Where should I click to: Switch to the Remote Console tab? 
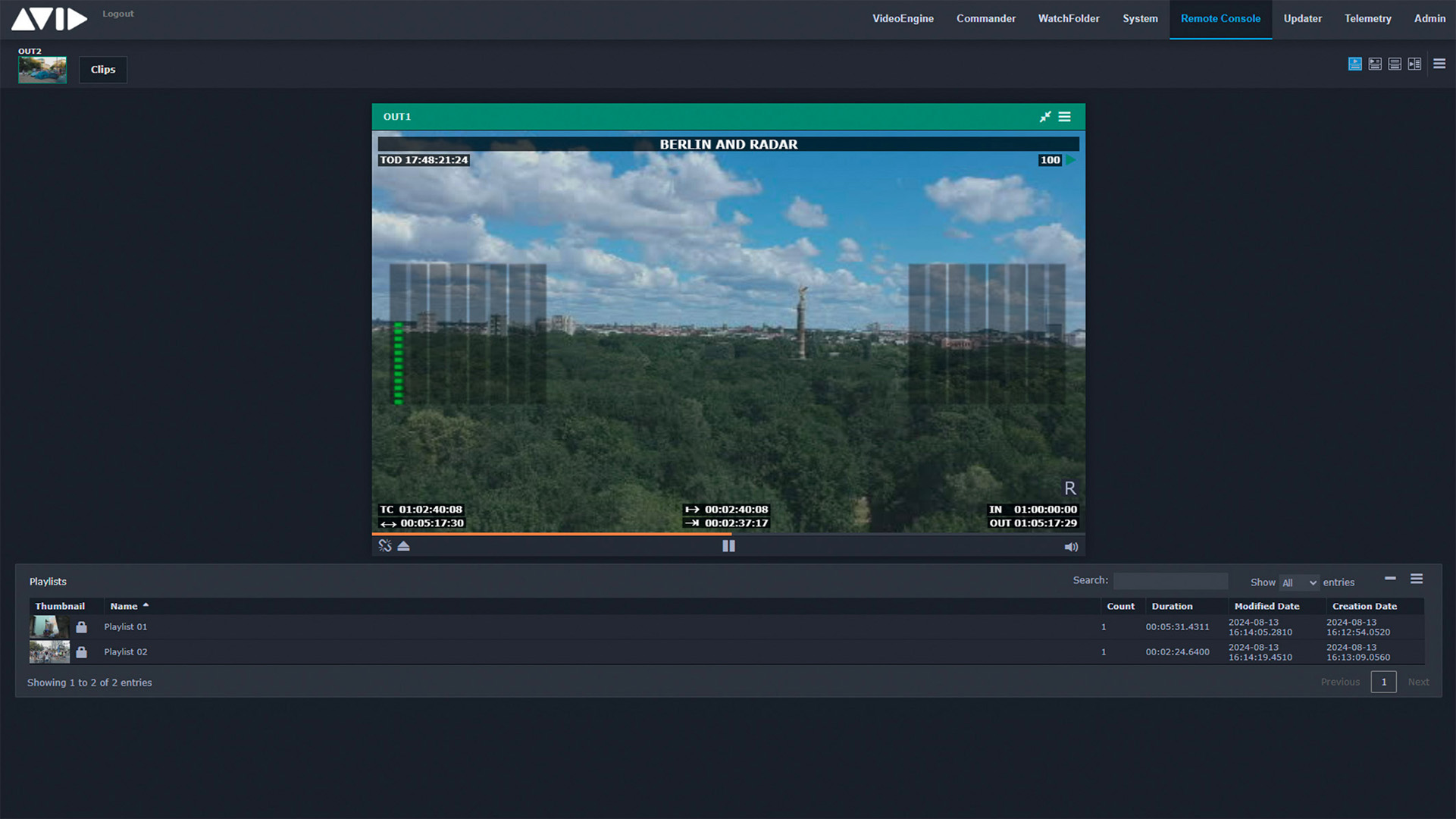click(x=1220, y=18)
